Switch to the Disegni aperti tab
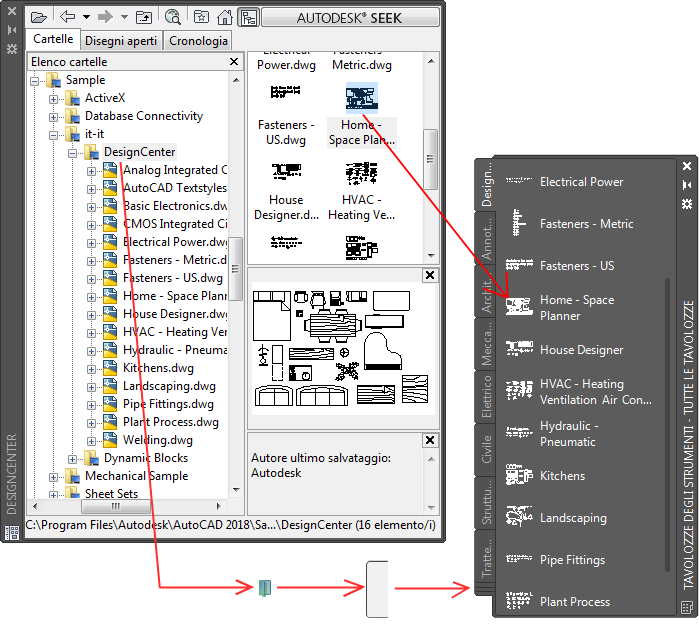 pyautogui.click(x=121, y=41)
